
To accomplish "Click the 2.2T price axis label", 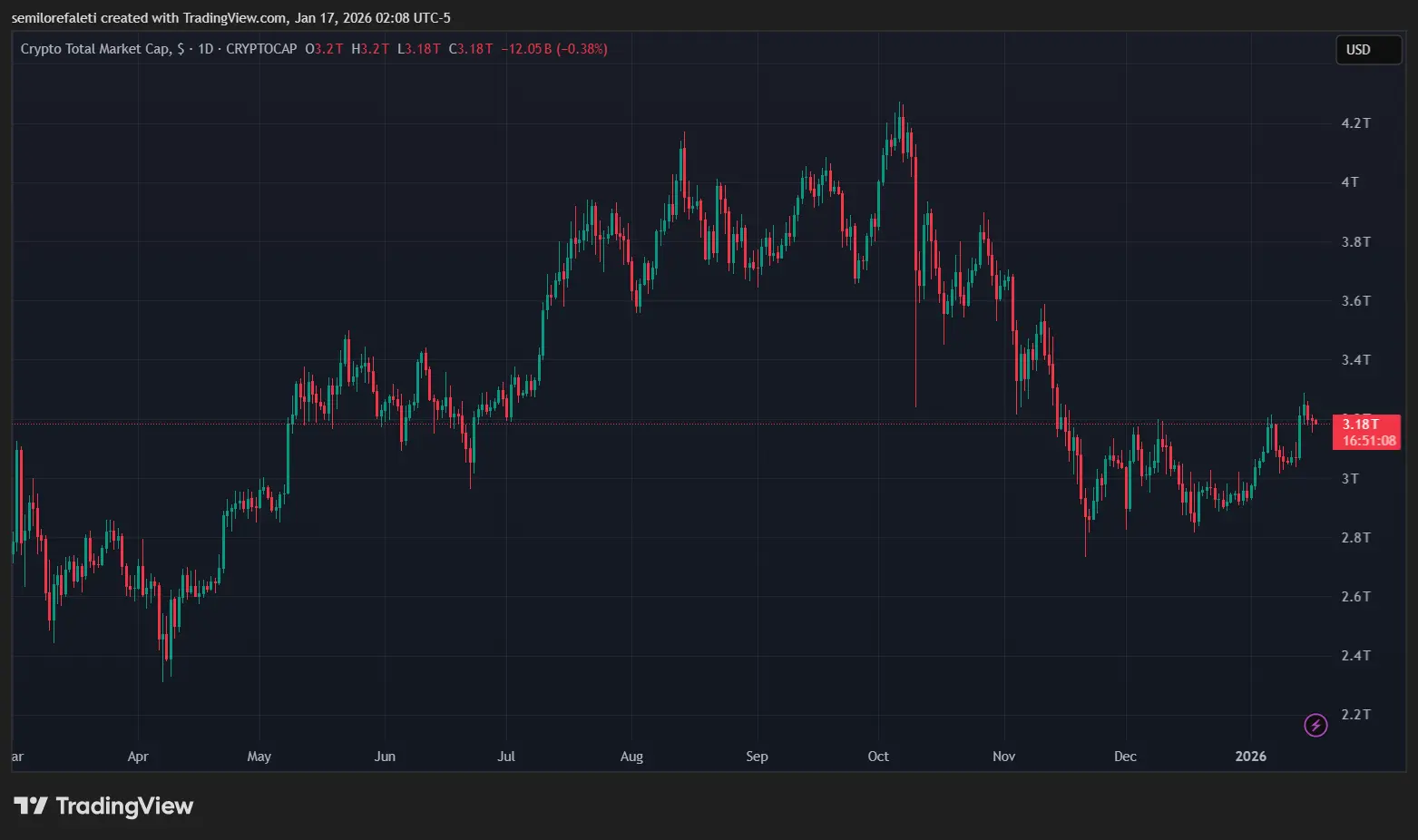I will click(1355, 715).
